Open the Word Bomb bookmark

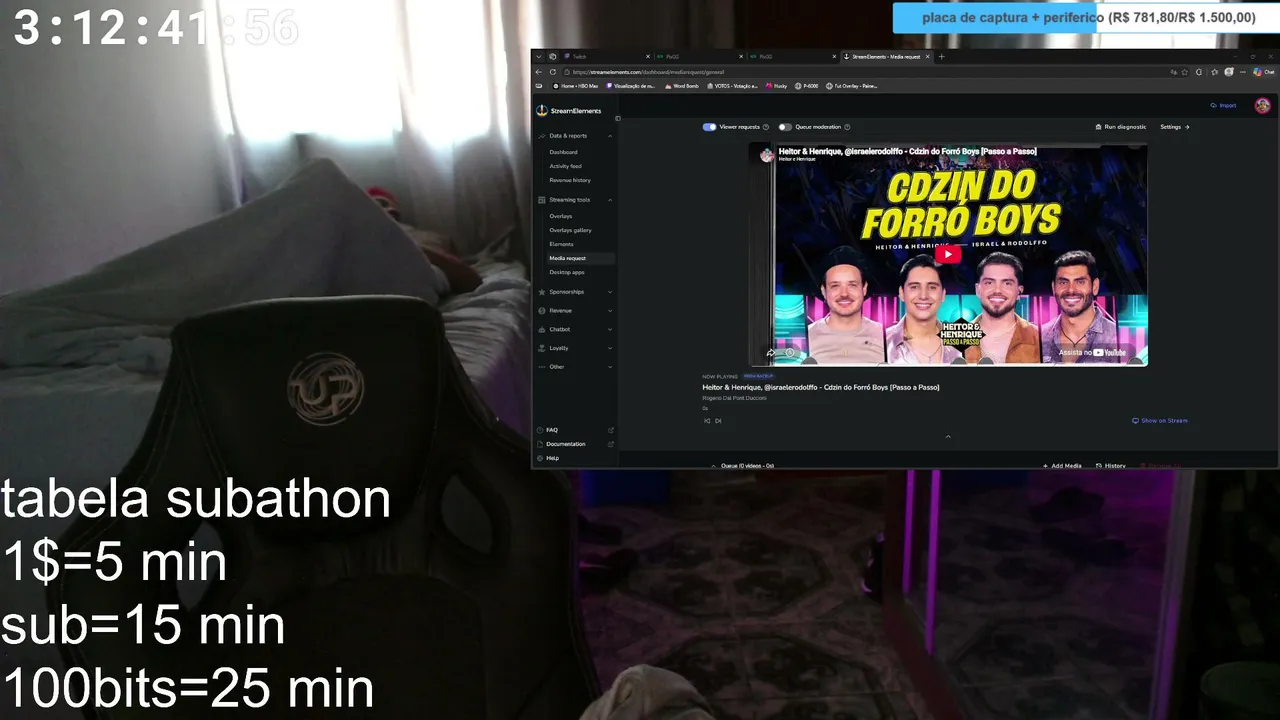pos(681,86)
